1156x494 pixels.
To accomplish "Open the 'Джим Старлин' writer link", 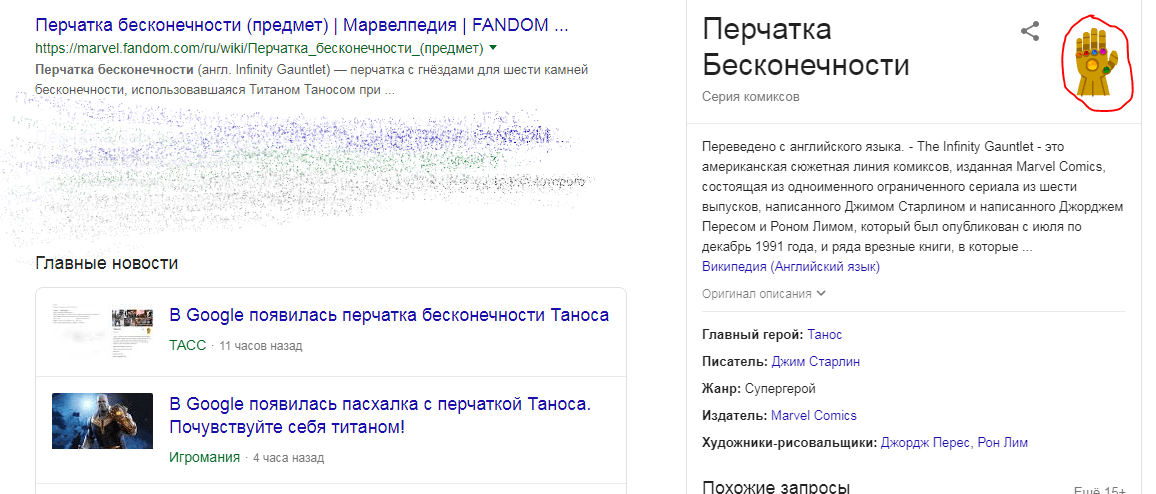I will [x=815, y=361].
